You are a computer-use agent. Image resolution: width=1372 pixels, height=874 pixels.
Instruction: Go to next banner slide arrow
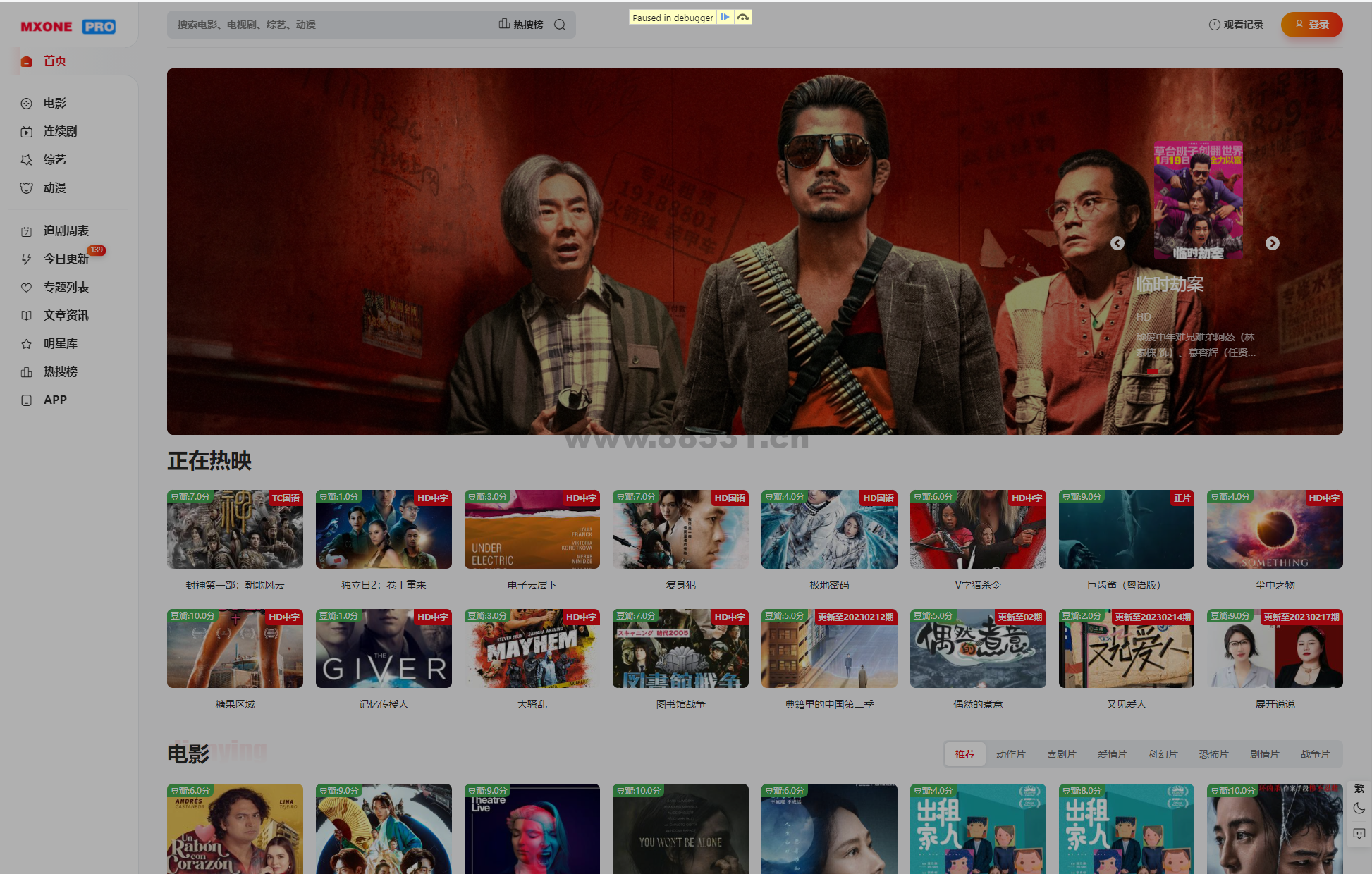pyautogui.click(x=1273, y=243)
